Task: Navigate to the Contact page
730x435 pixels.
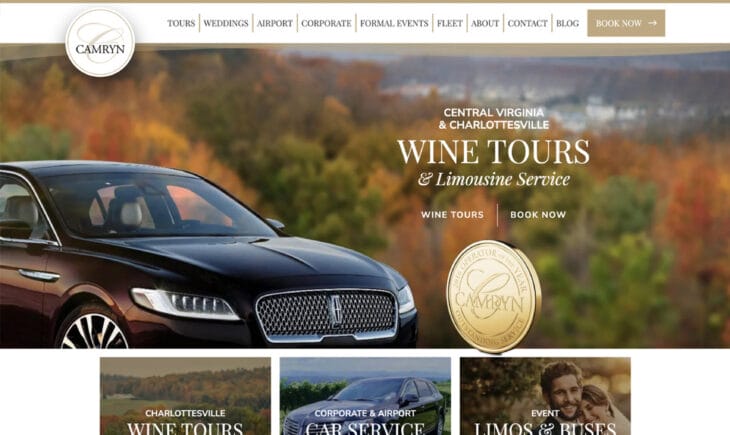Action: 527,23
